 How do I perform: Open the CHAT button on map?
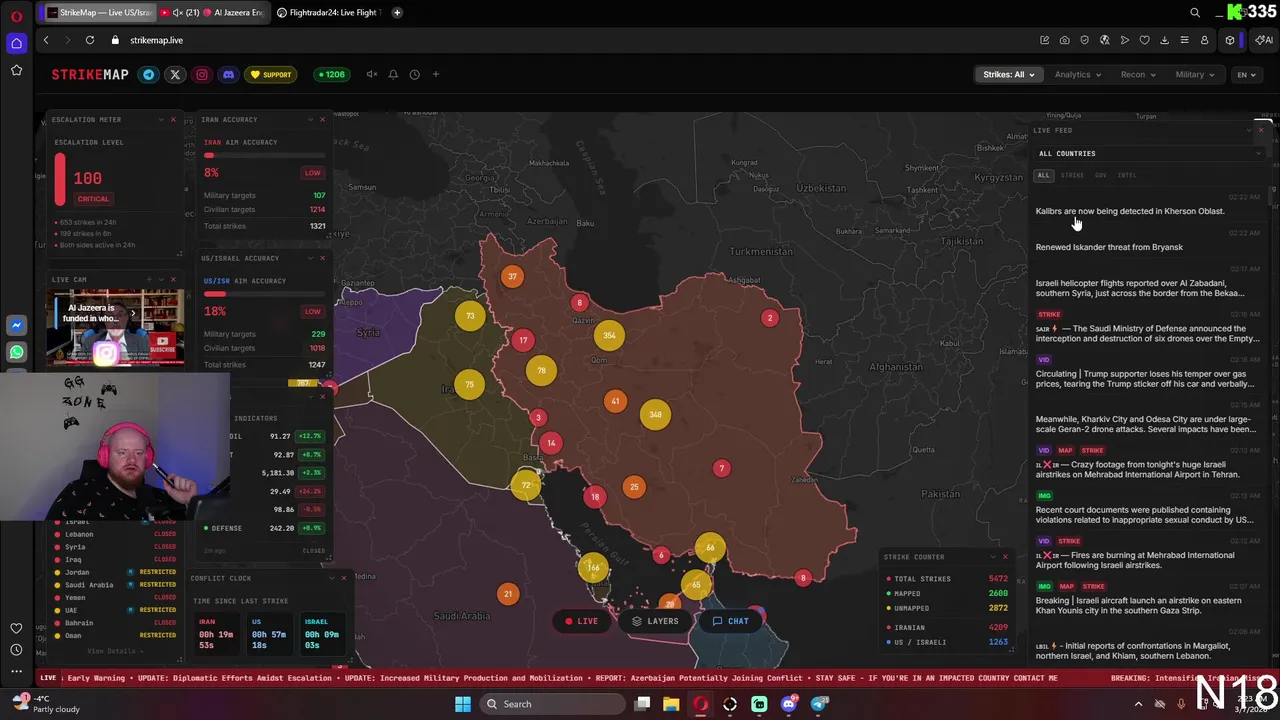pyautogui.click(x=730, y=621)
